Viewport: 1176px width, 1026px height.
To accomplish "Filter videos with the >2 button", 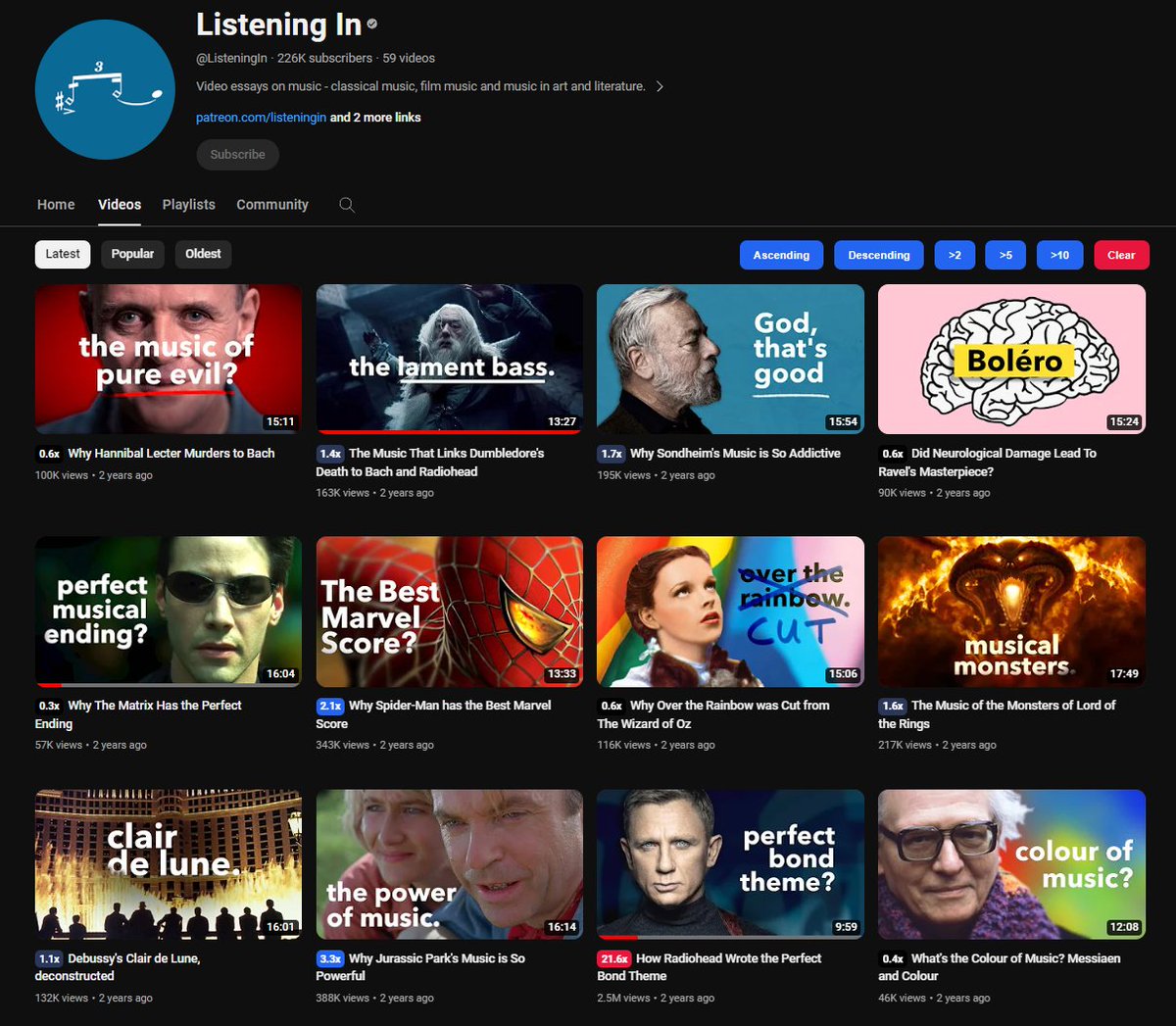I will 955,255.
